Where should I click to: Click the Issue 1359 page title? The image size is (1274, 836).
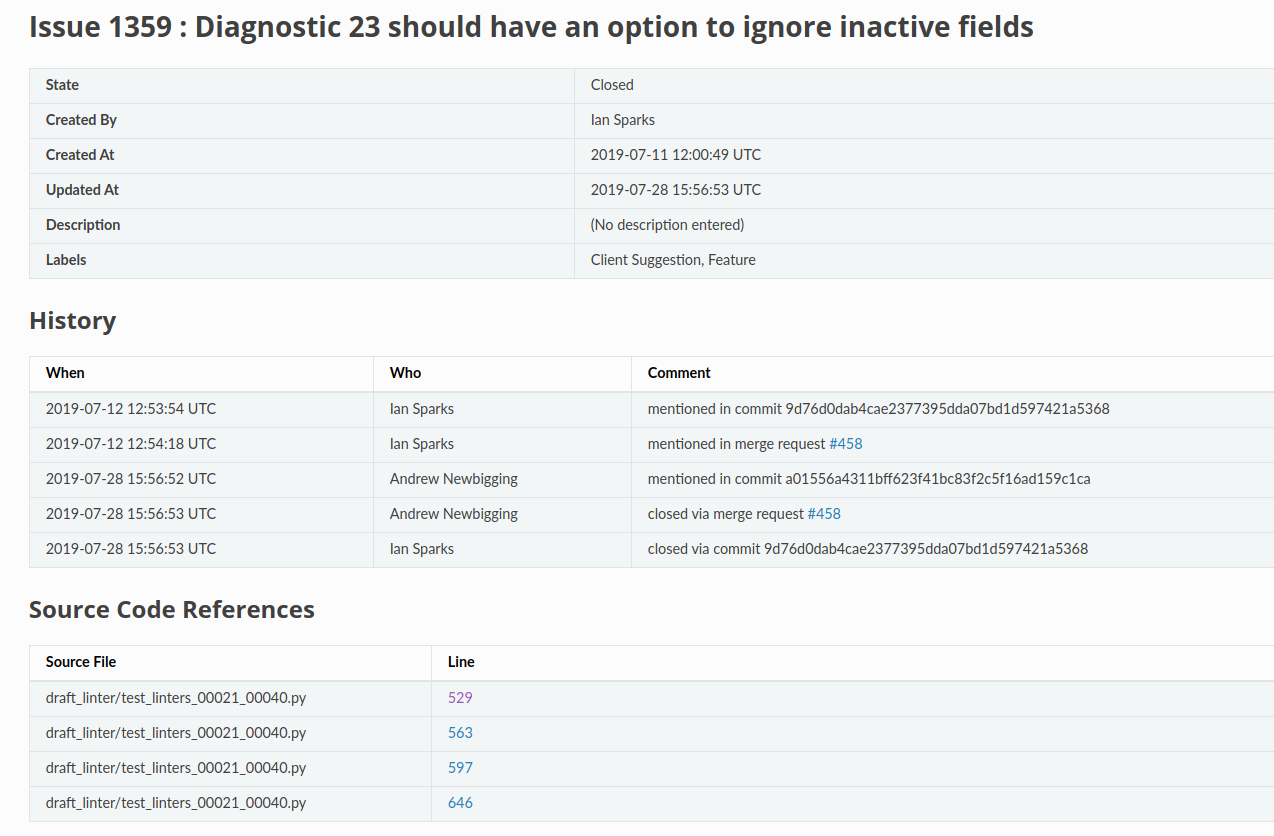click(531, 27)
